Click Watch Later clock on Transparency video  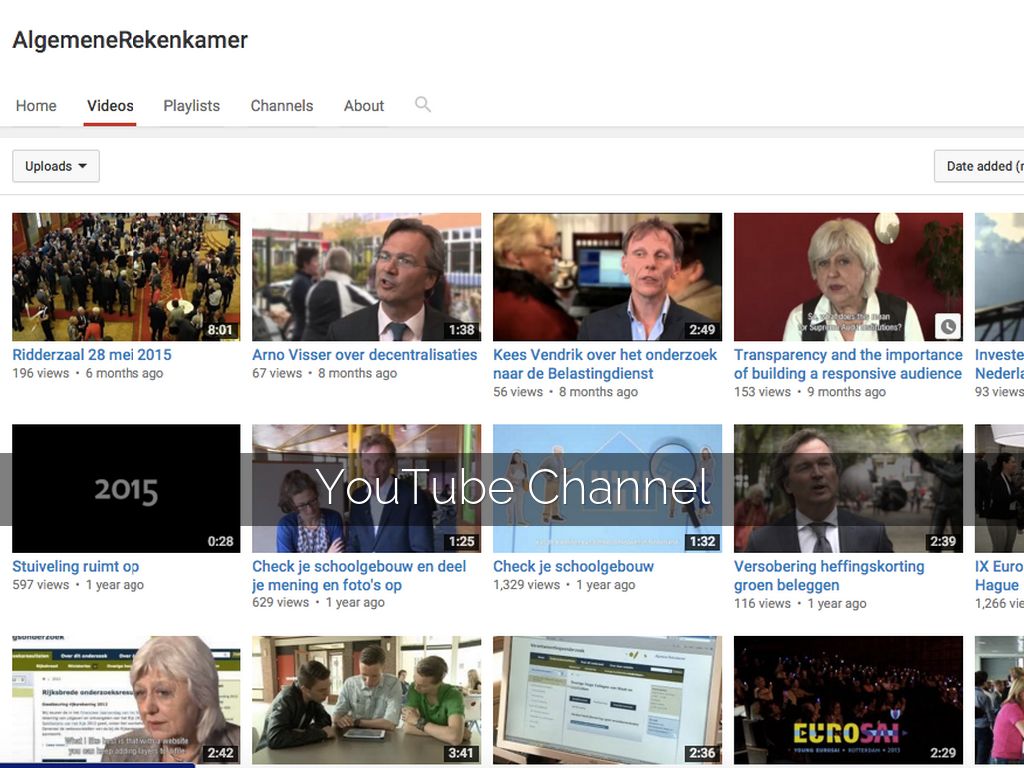(947, 326)
